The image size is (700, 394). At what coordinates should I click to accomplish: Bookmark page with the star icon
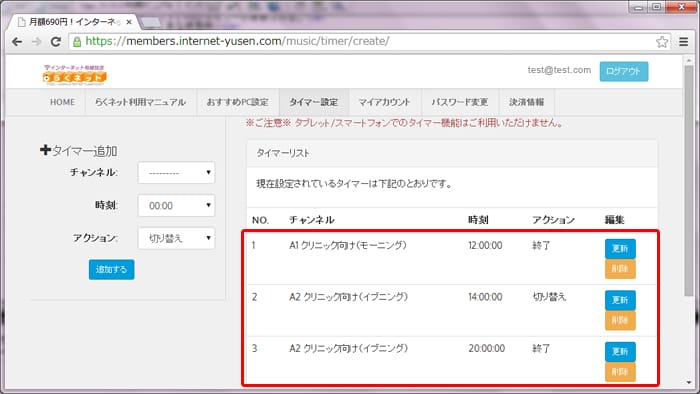pyautogui.click(x=662, y=42)
